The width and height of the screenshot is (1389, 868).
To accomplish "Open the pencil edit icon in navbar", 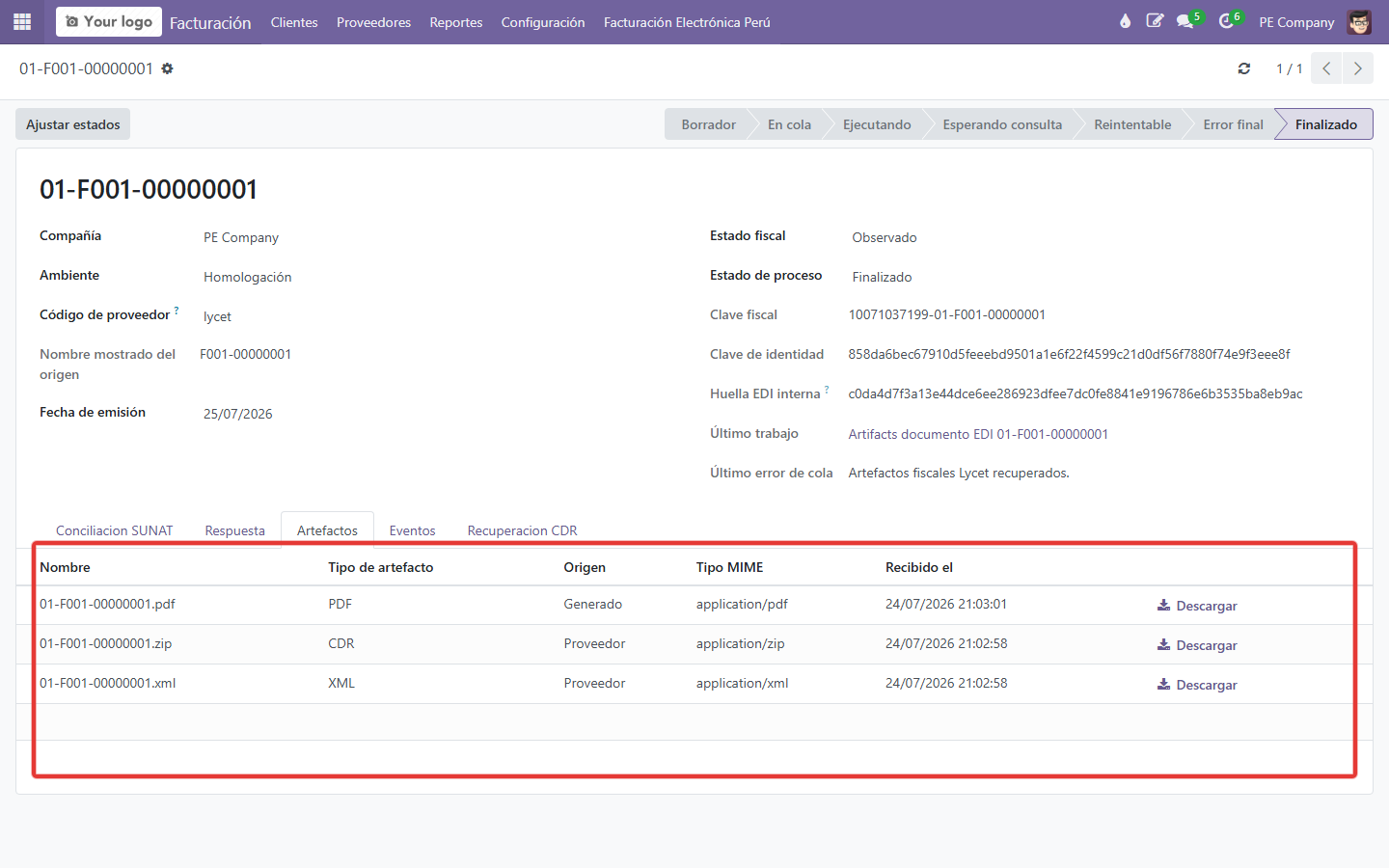I will (1155, 21).
